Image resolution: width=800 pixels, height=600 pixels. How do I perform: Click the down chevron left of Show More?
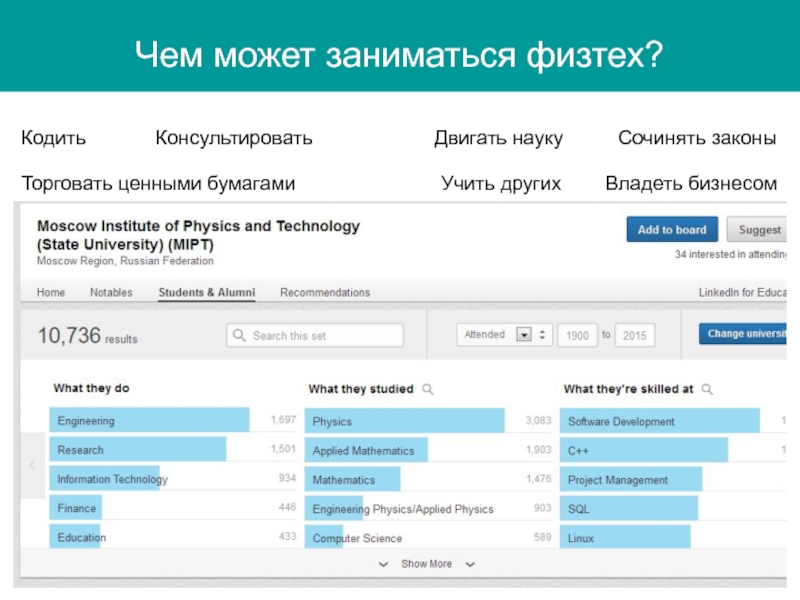tap(383, 564)
